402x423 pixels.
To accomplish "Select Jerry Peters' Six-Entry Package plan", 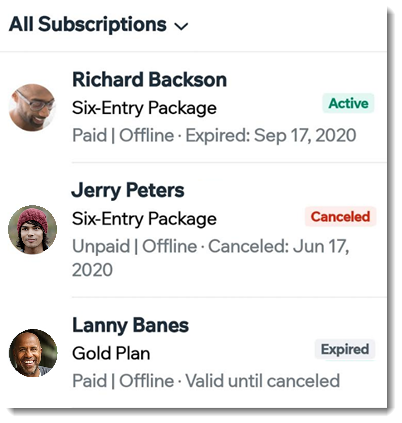I will pos(144,219).
